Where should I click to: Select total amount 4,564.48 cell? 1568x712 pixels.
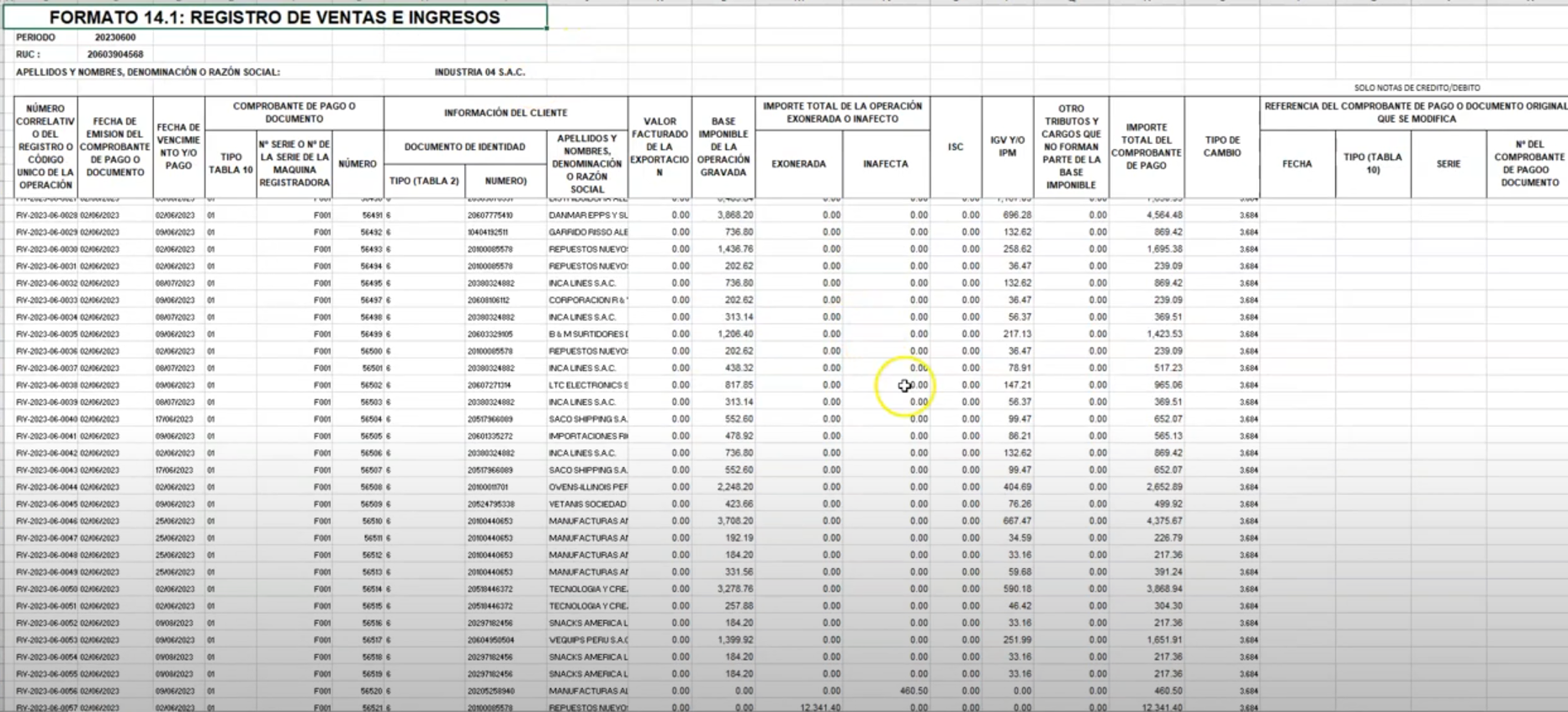[1146, 215]
